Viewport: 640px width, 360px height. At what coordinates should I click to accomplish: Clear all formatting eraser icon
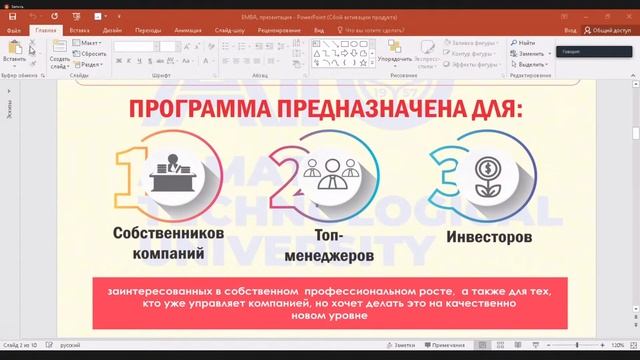point(211,47)
